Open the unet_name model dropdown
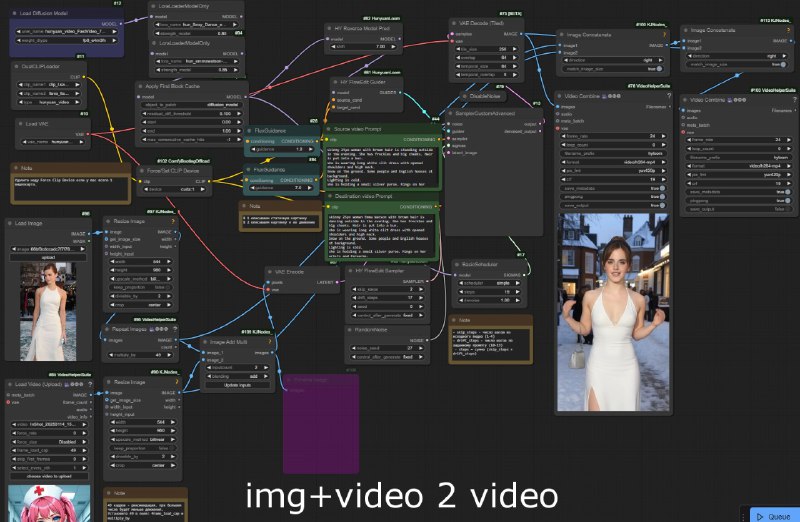The width and height of the screenshot is (800, 522). (66, 32)
